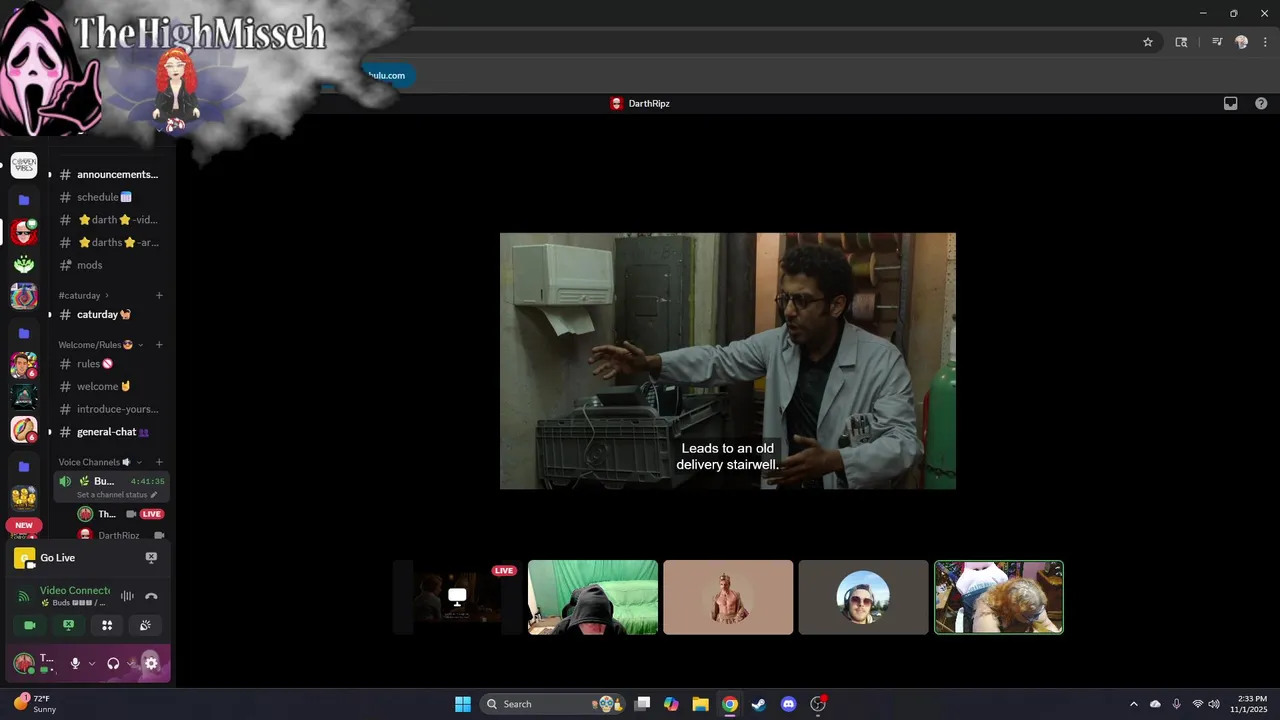Expand microphone input options arrow
The width and height of the screenshot is (1280, 720).
coord(92,663)
